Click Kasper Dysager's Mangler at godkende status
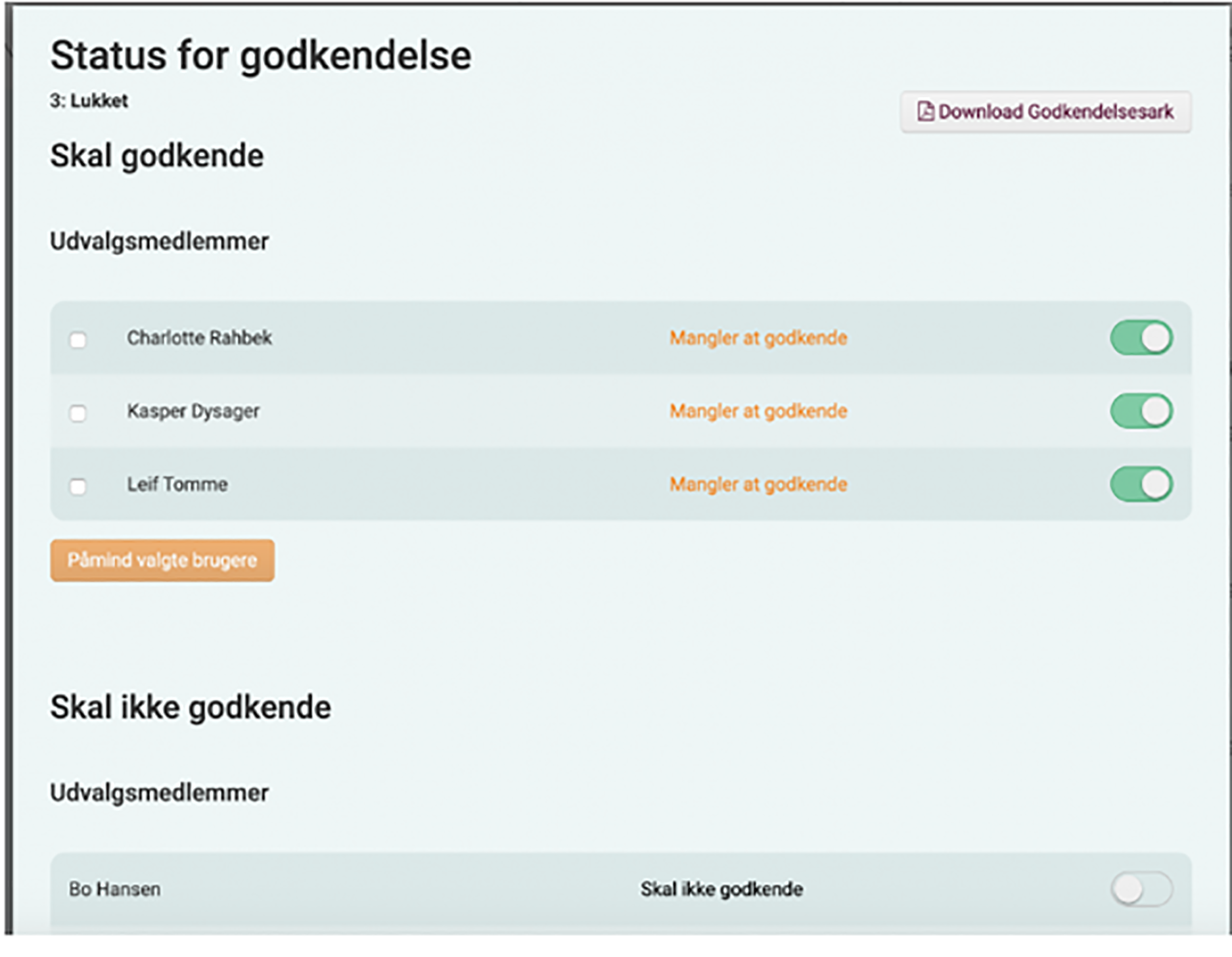The width and height of the screenshot is (1232, 957). coord(758,411)
